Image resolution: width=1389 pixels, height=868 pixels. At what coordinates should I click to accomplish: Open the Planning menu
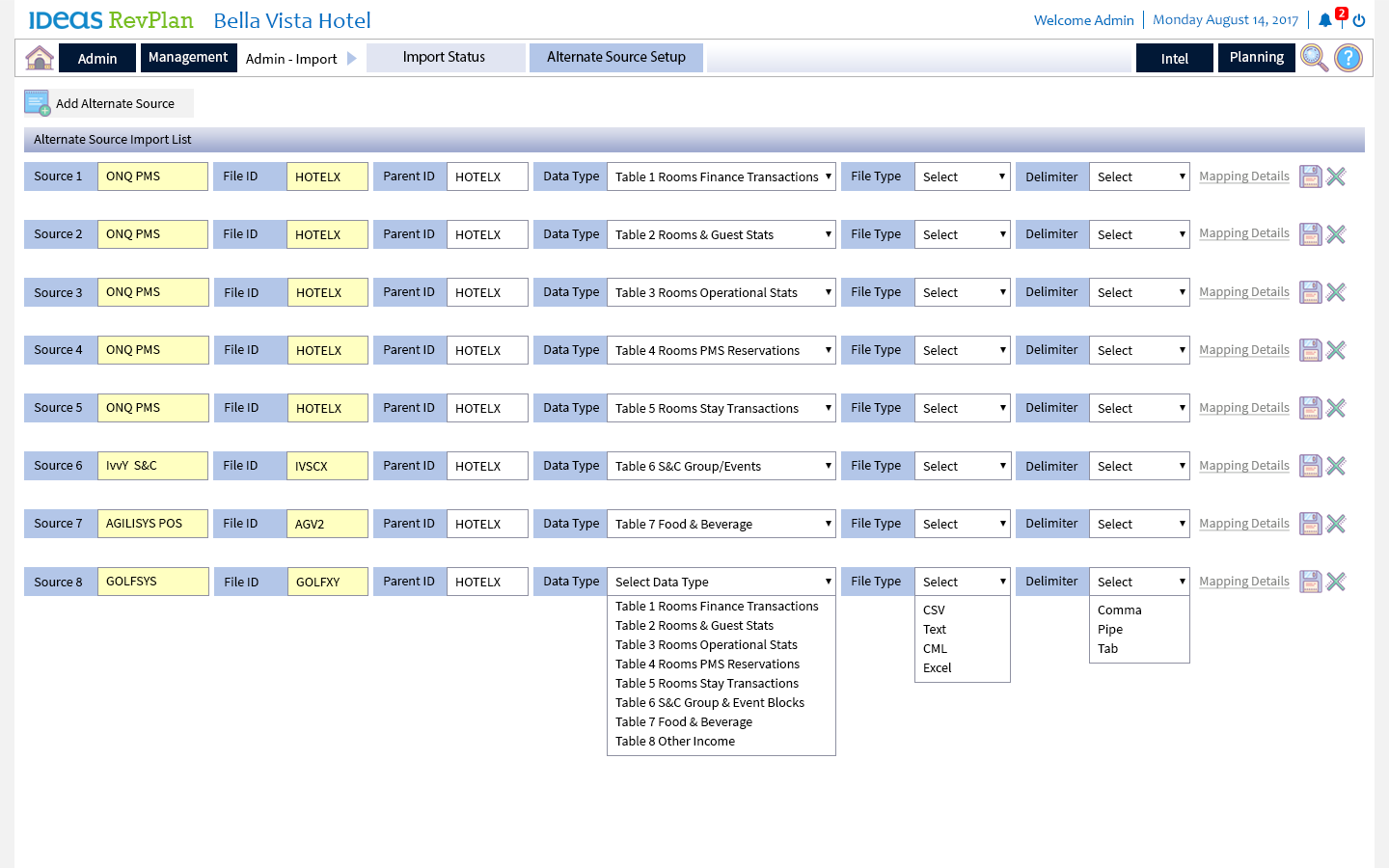tap(1256, 58)
